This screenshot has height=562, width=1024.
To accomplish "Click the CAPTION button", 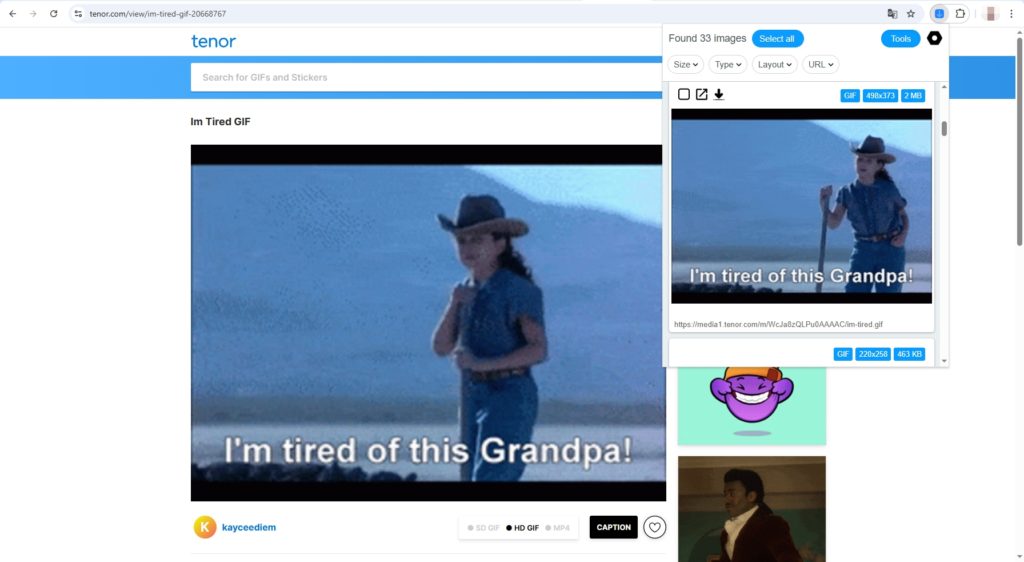I will [613, 527].
